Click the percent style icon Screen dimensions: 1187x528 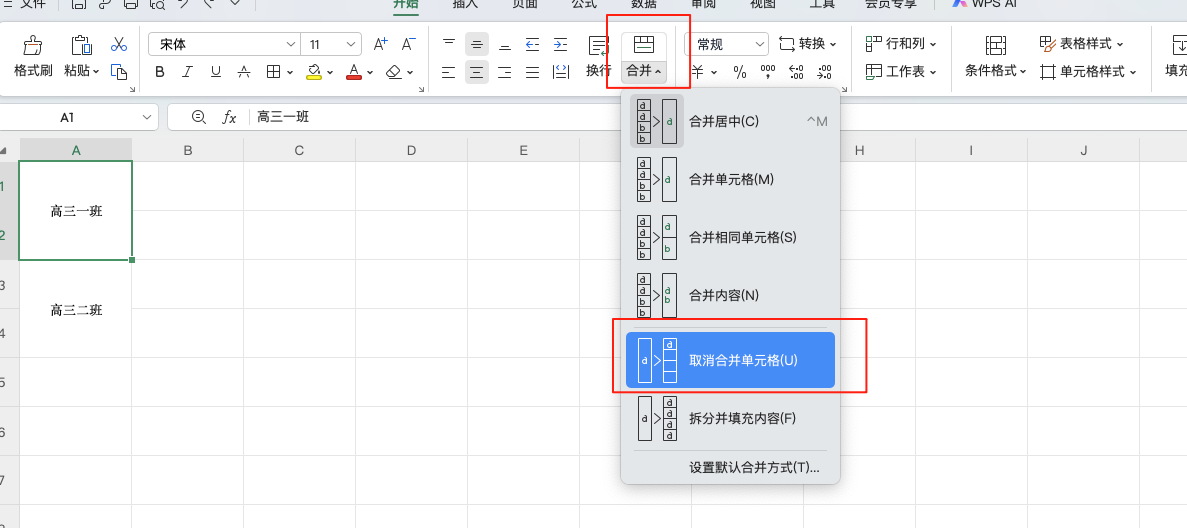pos(740,72)
